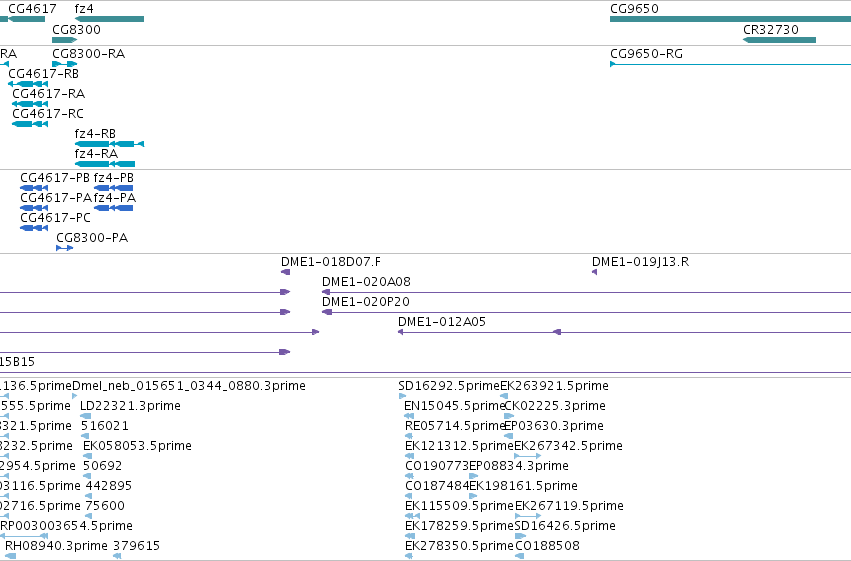
Task: Click protein feature CG8300-PA
Action: click(65, 248)
